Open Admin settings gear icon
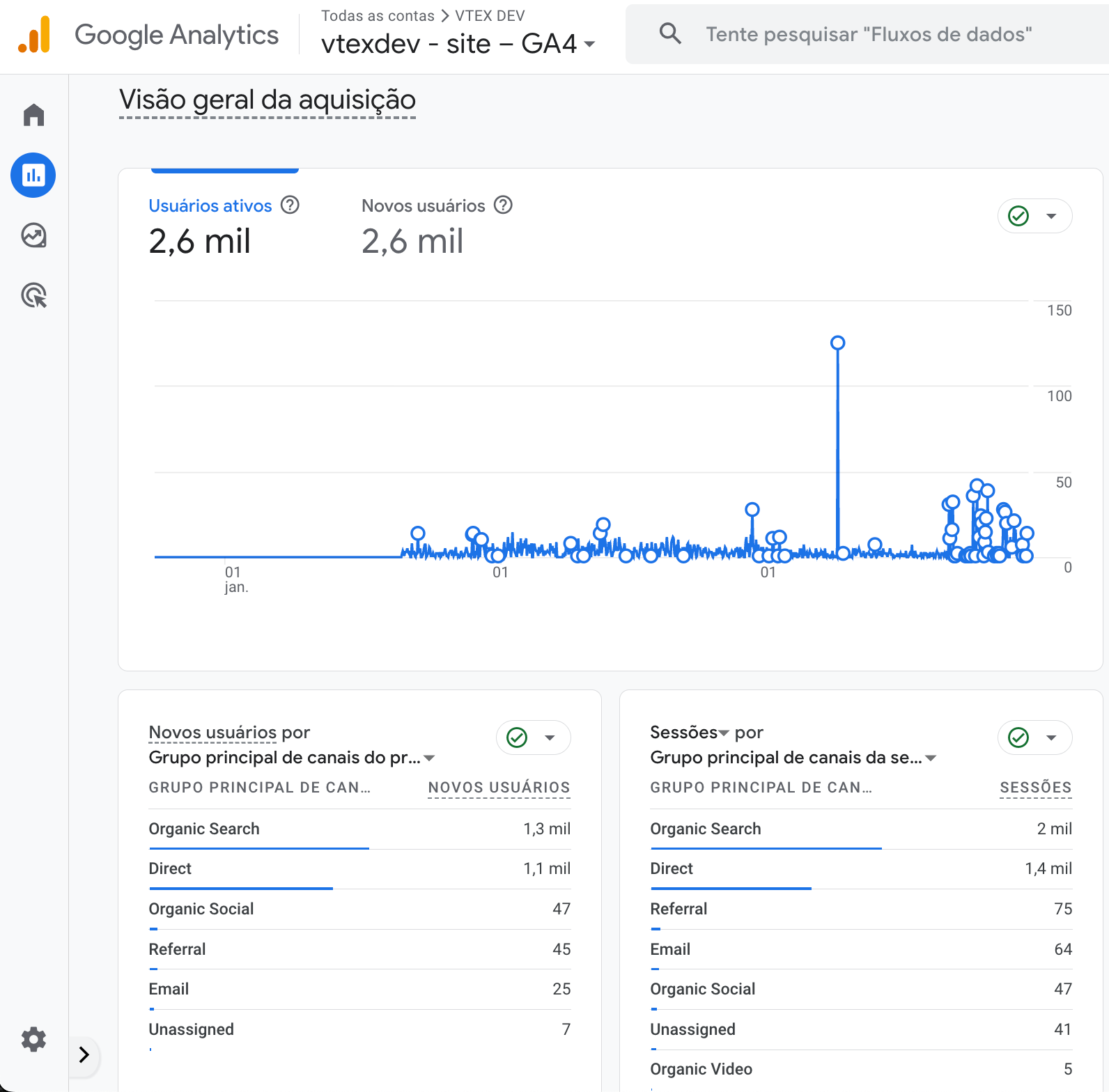The width and height of the screenshot is (1109, 1092). click(x=33, y=1039)
